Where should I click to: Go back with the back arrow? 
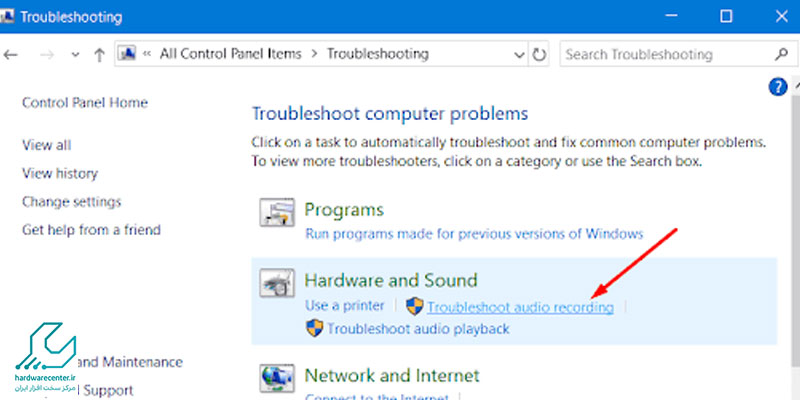(x=10, y=55)
